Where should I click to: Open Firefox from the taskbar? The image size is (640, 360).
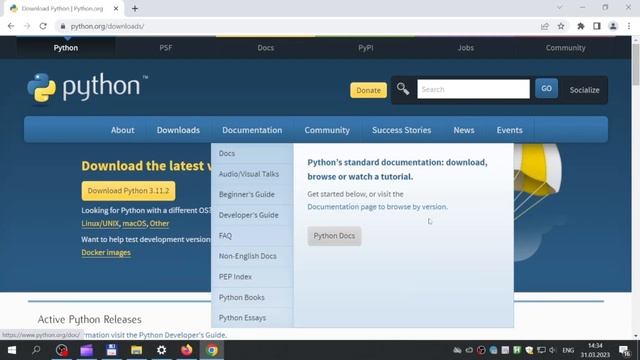(x=187, y=350)
